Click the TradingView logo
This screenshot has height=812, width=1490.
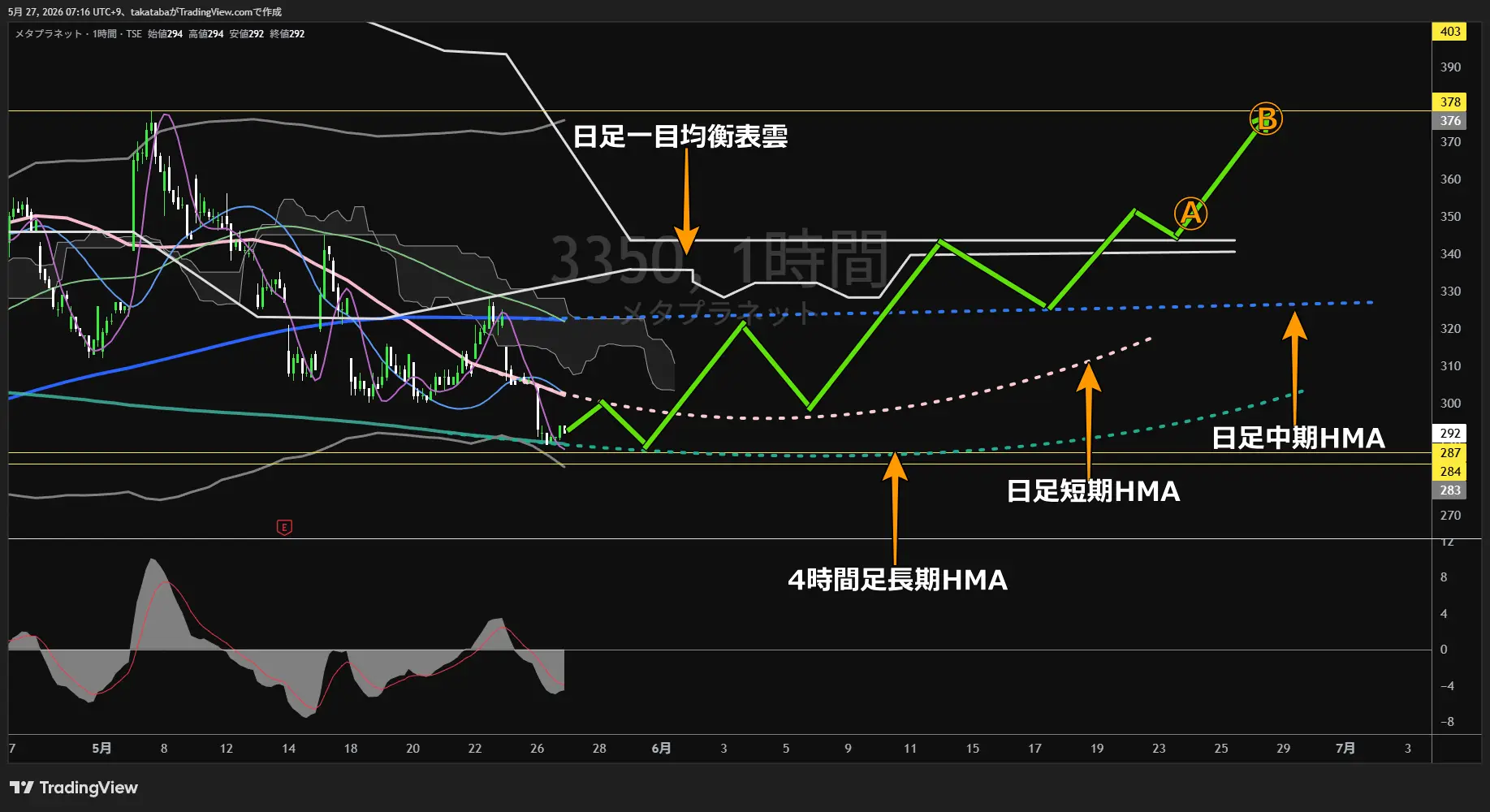[74, 788]
